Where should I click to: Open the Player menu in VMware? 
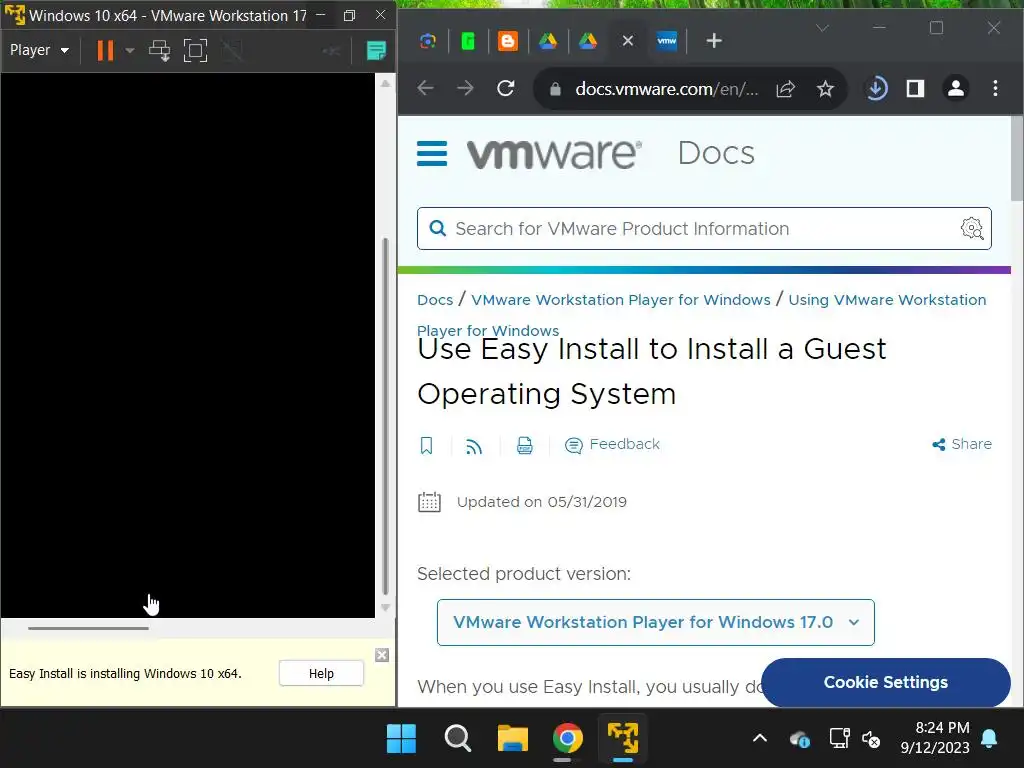39,50
